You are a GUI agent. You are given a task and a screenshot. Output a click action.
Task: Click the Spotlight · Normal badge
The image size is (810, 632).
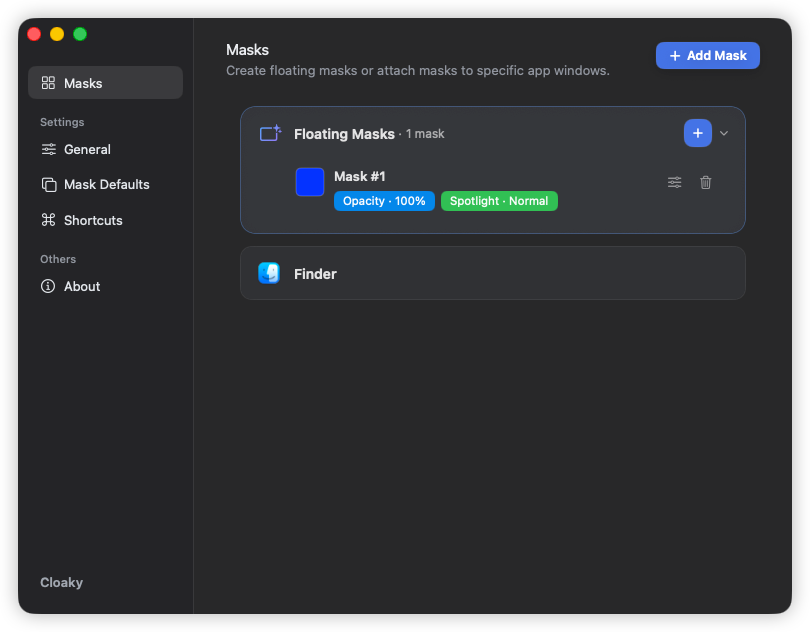[499, 201]
